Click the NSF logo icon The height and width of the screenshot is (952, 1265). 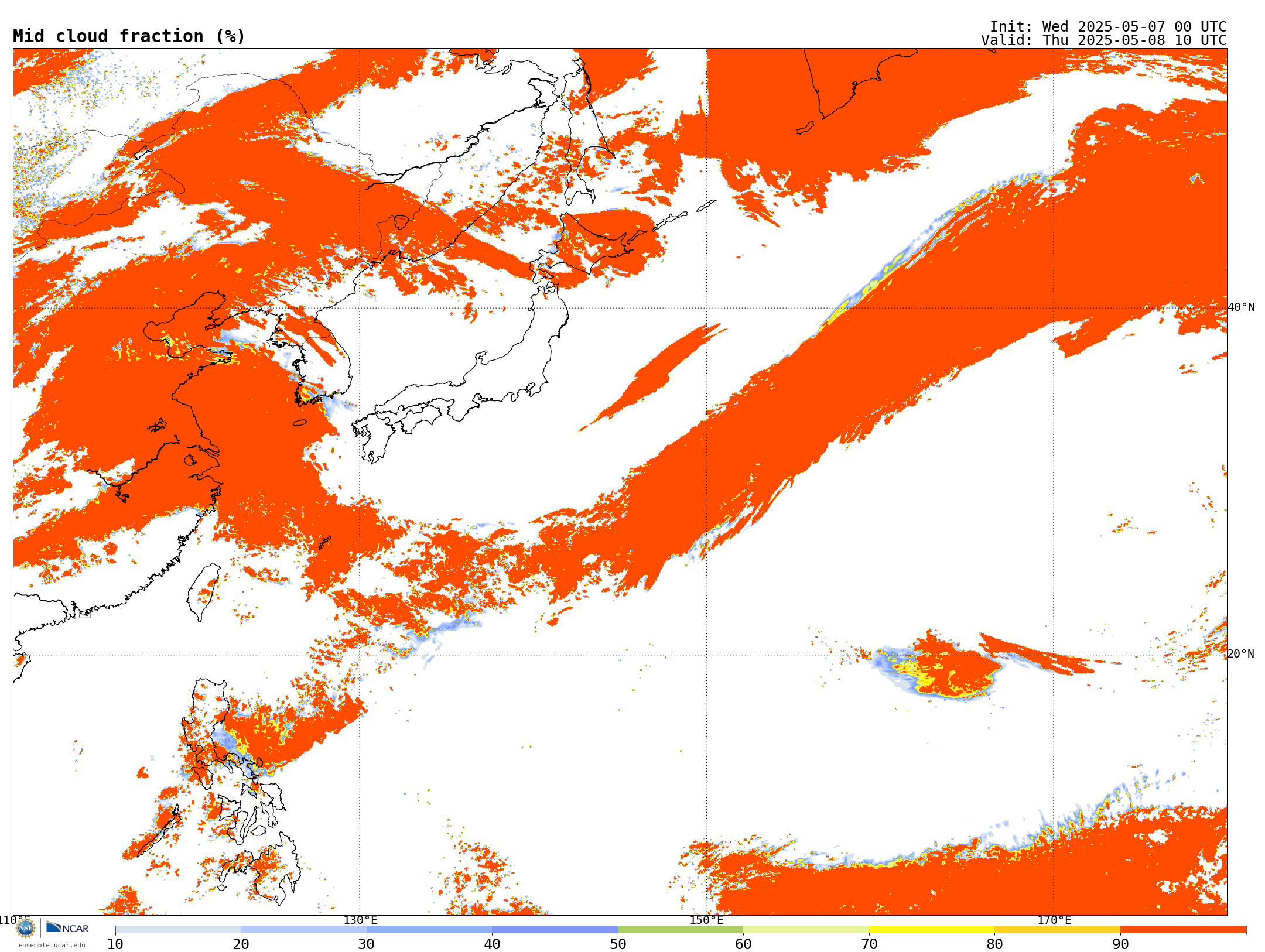pos(26,928)
